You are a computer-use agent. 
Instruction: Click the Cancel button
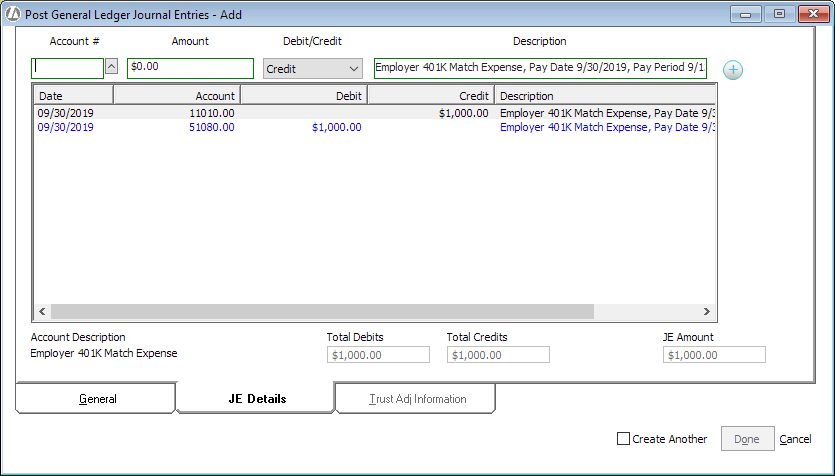tap(795, 439)
